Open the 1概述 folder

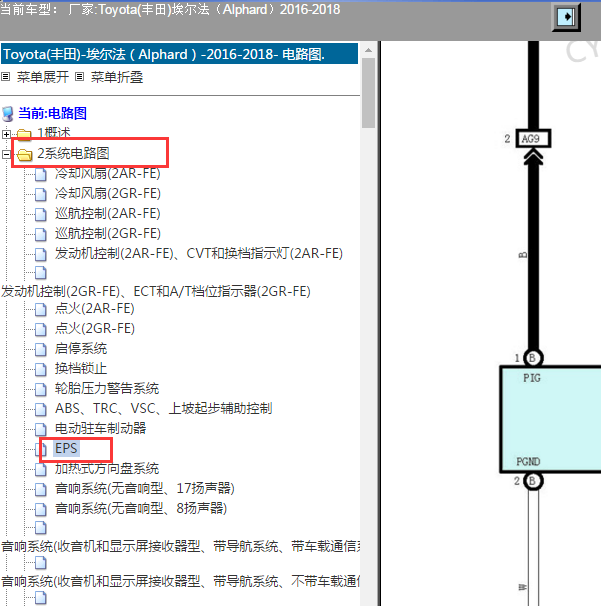click(x=53, y=133)
